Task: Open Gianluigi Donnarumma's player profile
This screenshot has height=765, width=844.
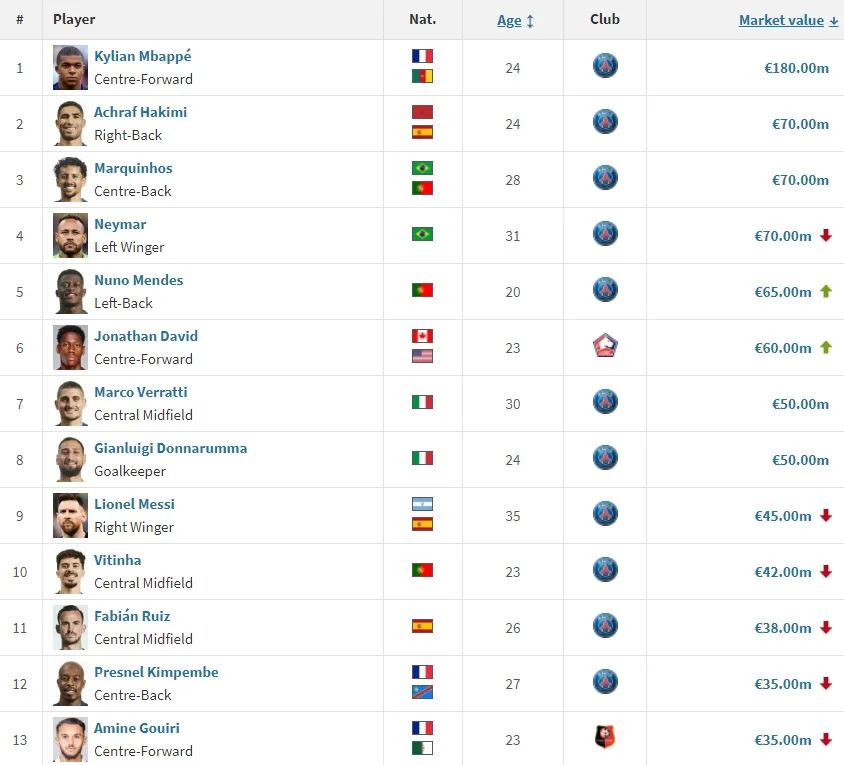Action: (x=170, y=448)
